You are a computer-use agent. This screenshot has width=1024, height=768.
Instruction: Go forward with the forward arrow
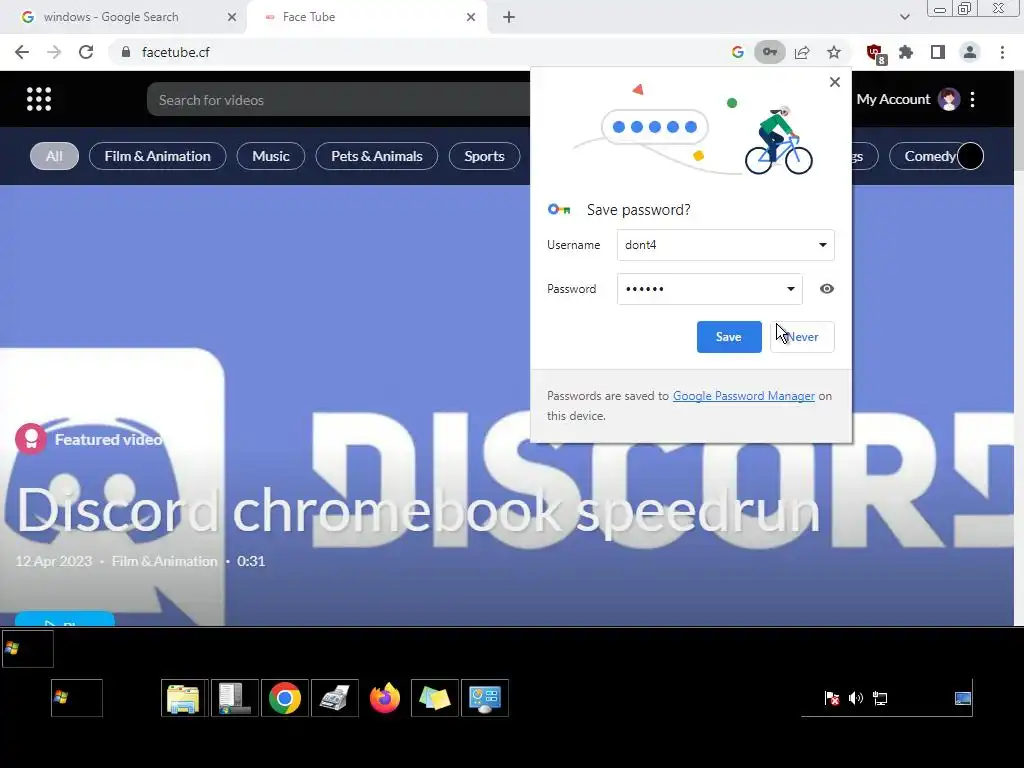pyautogui.click(x=54, y=52)
